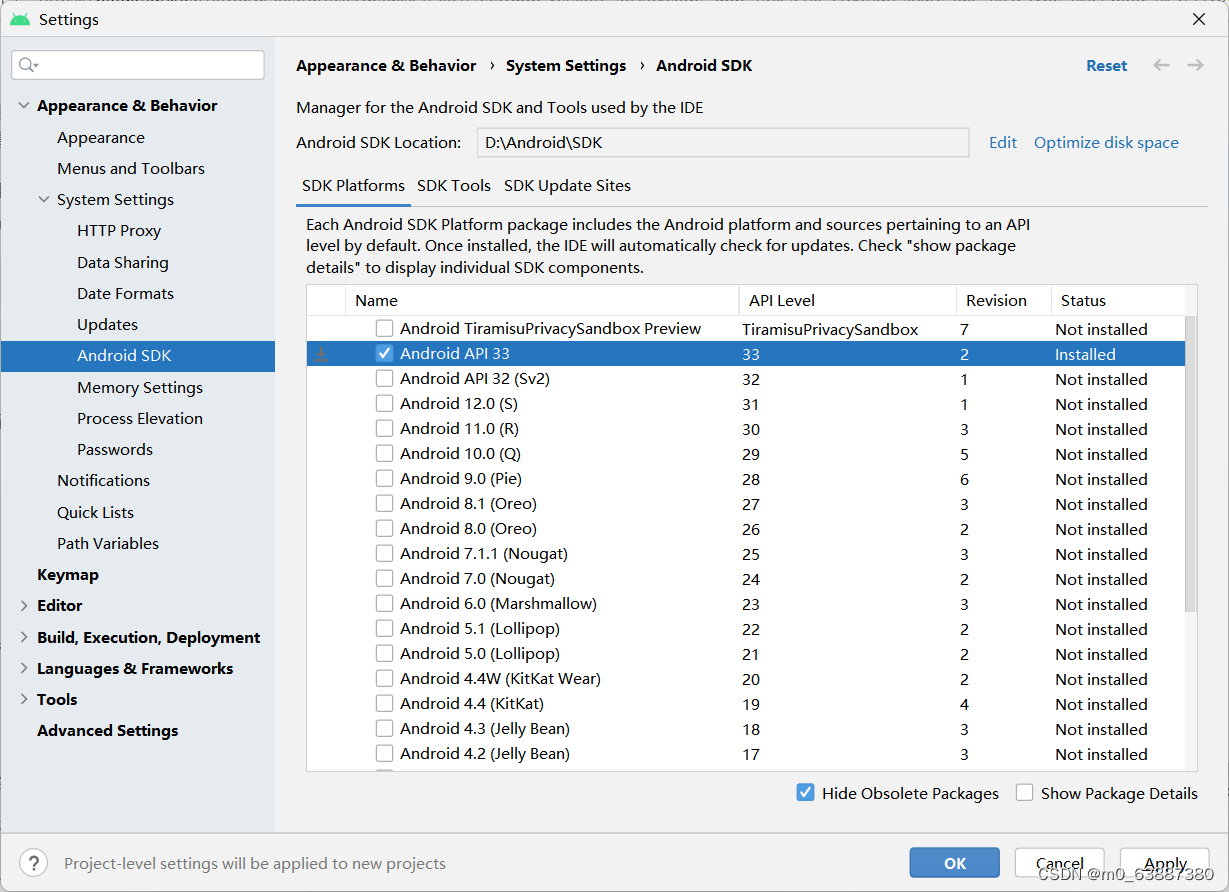Open Advanced Settings page
This screenshot has height=892, width=1229.
point(108,731)
